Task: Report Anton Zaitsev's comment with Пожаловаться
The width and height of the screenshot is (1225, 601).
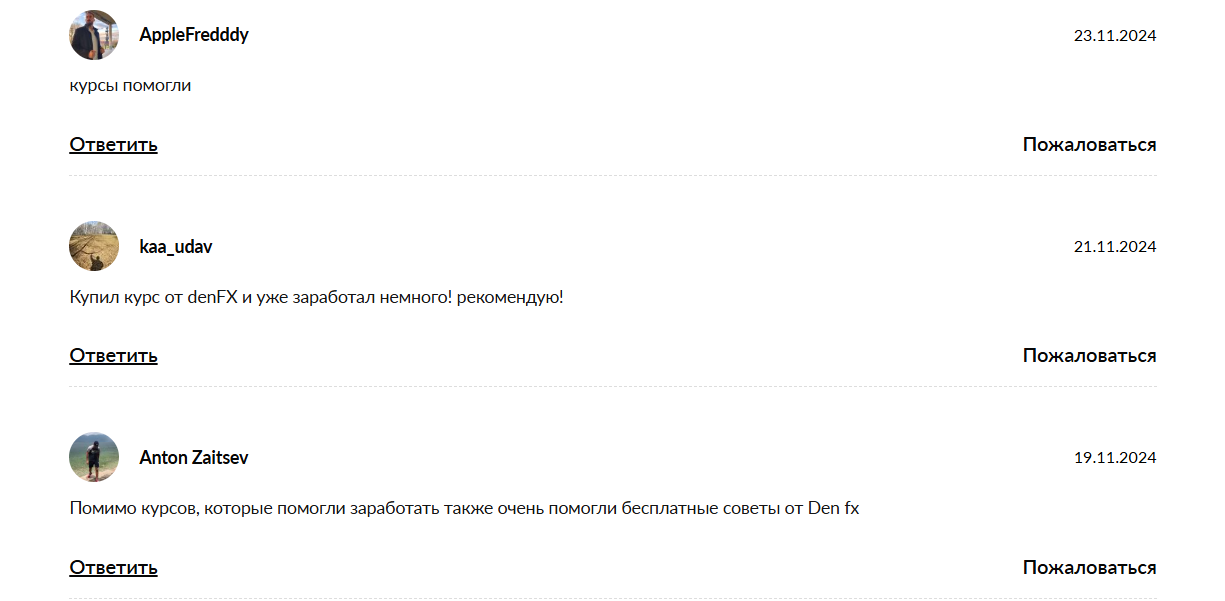Action: [1089, 568]
